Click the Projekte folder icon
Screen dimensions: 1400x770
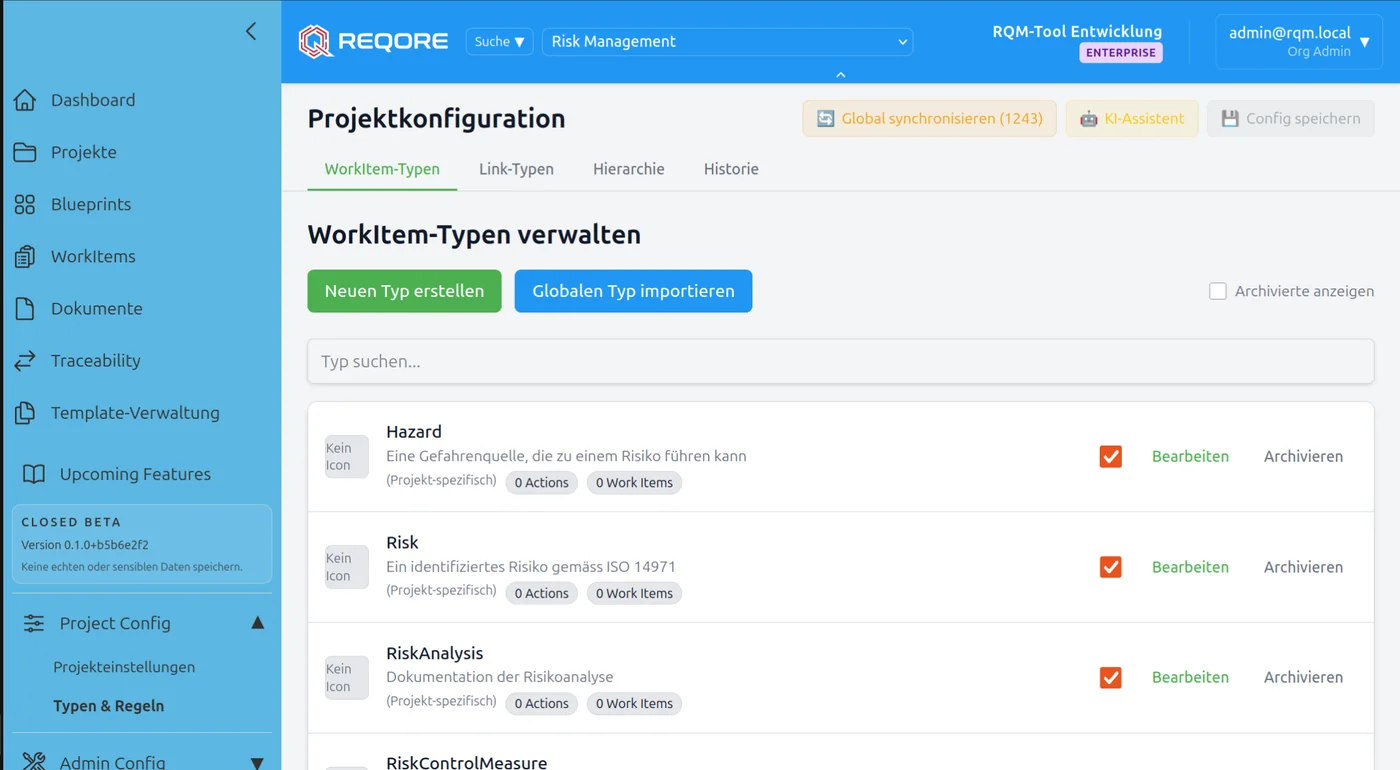[25, 152]
